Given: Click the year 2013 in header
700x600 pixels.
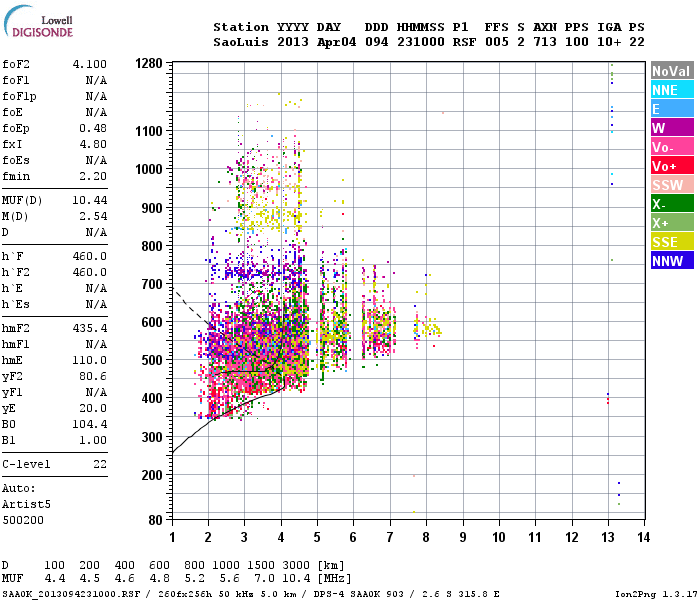Looking at the screenshot, I should click(293, 42).
